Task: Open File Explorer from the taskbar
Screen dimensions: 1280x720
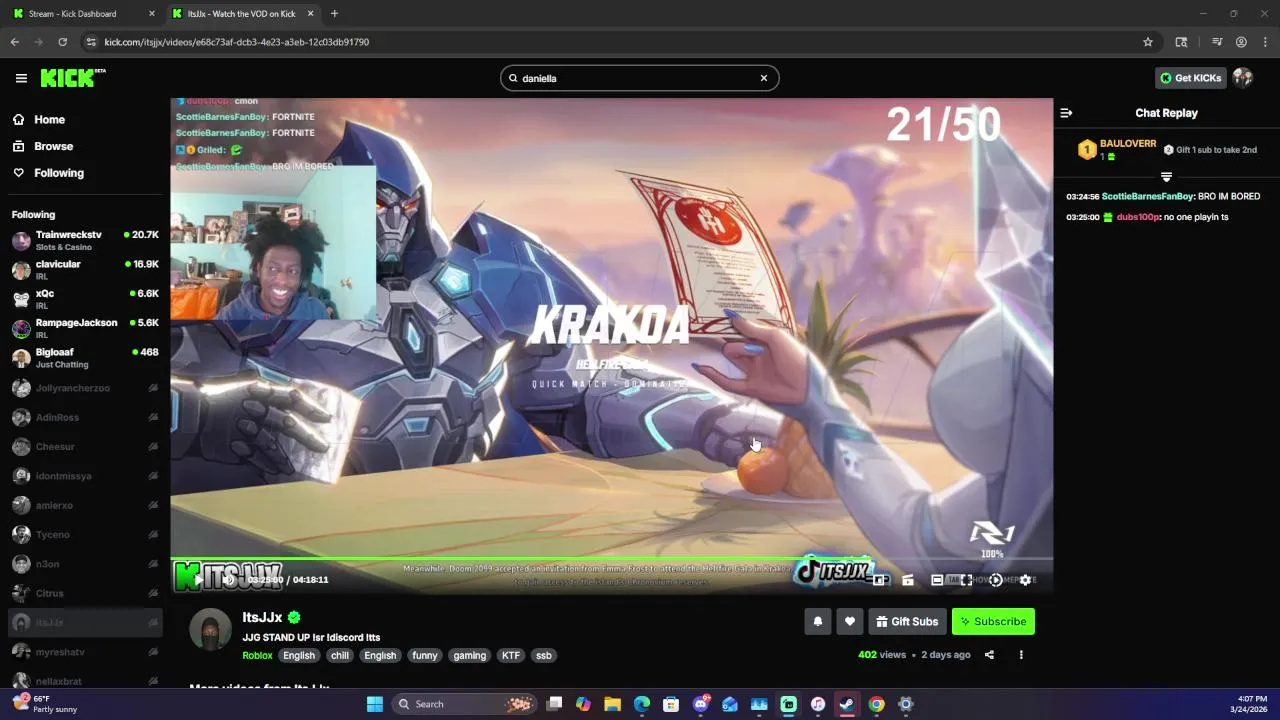Action: 612,704
